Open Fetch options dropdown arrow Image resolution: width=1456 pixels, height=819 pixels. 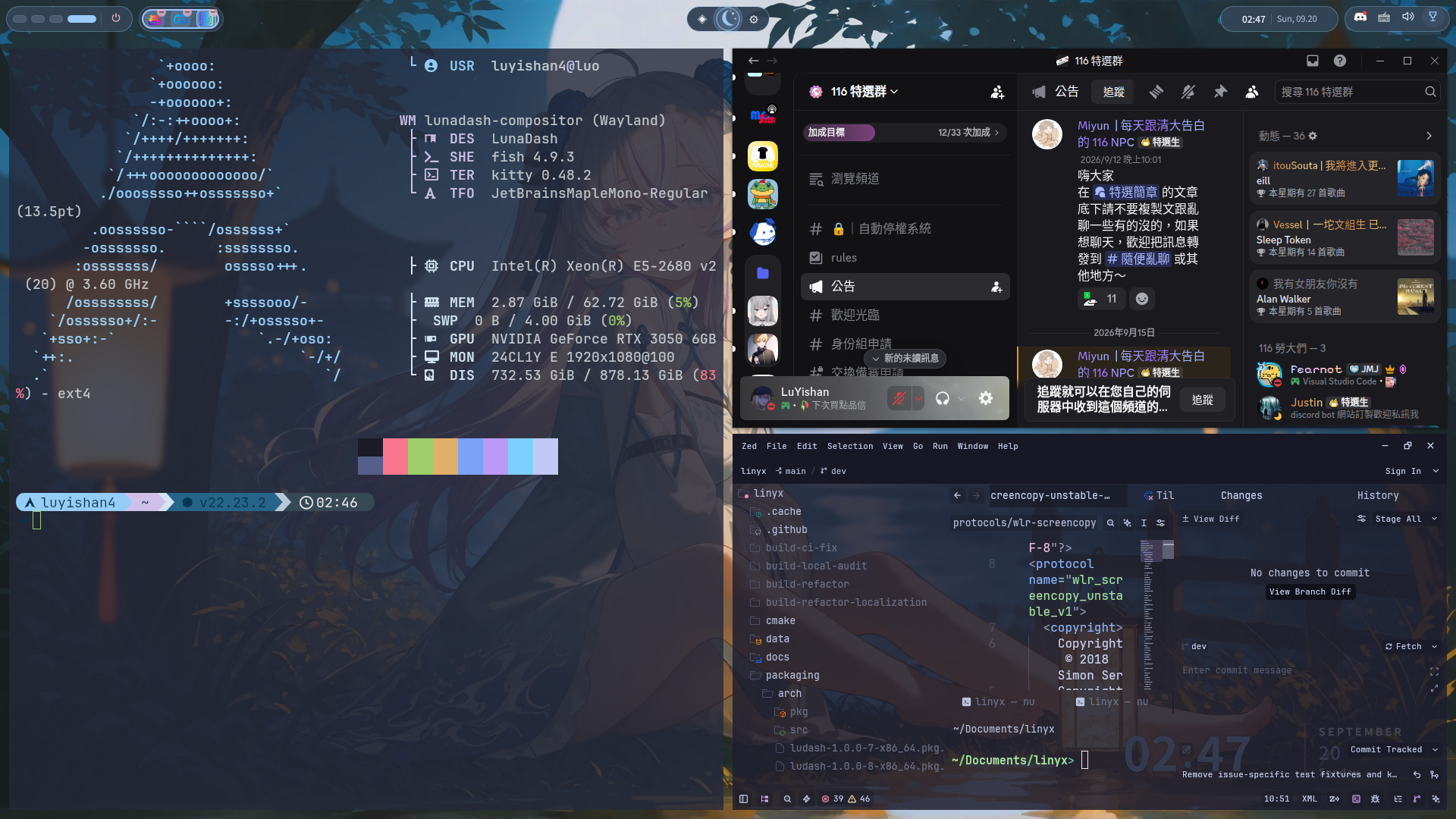click(x=1434, y=647)
